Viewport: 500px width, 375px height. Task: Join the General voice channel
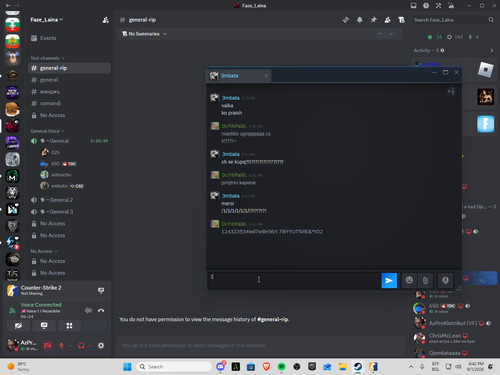pos(69,141)
